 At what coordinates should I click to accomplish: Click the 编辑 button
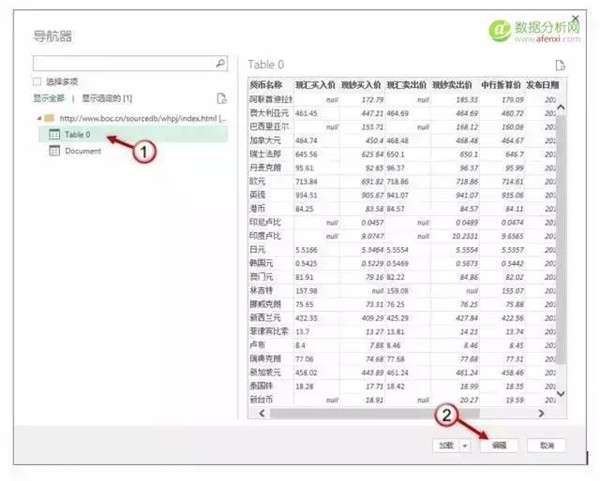[x=499, y=445]
